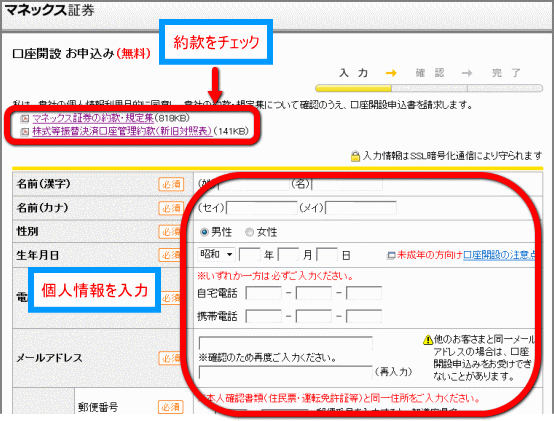Click the 入力 step label
The image size is (554, 421).
tap(354, 73)
